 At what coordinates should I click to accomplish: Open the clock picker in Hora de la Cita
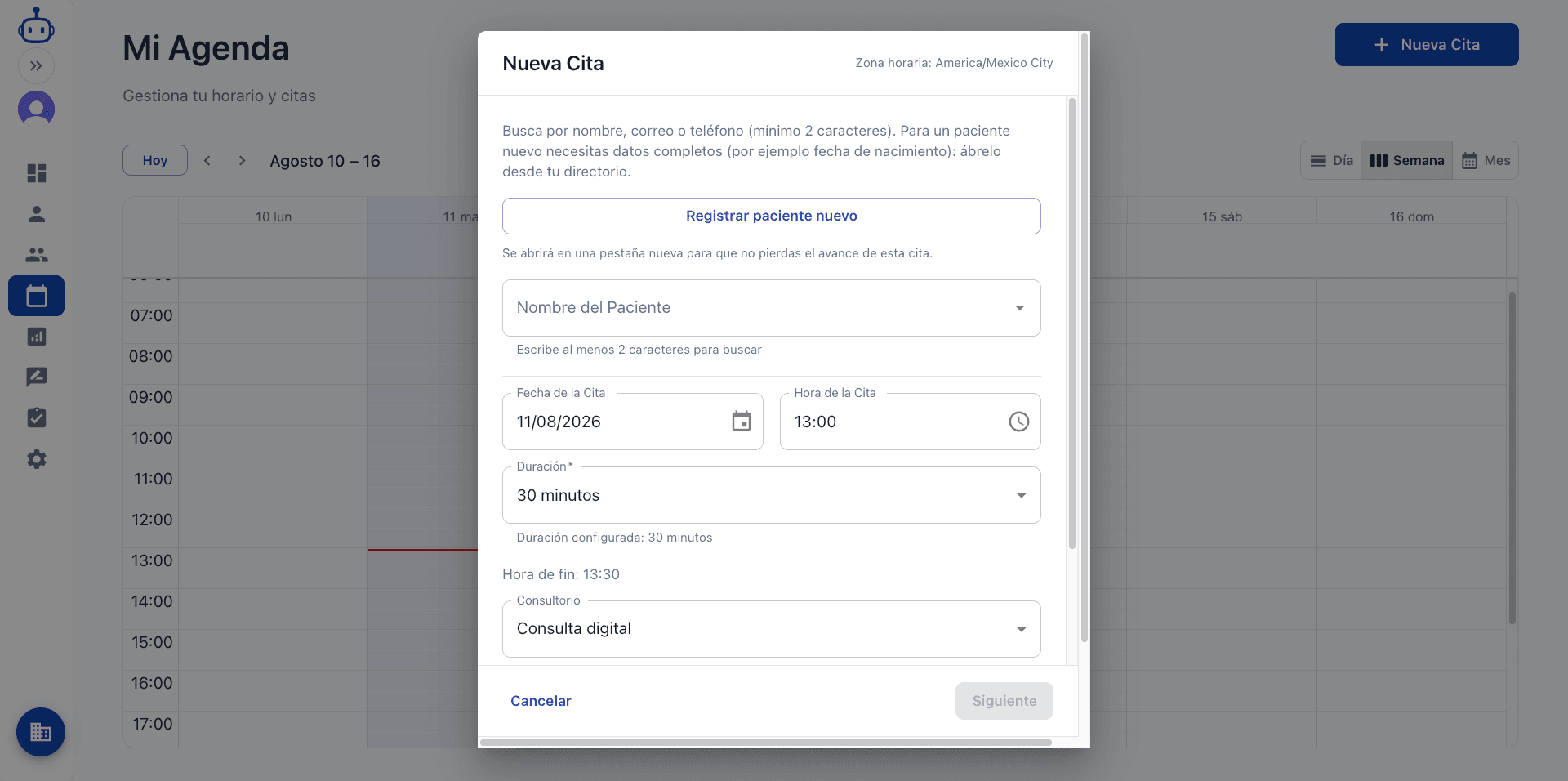pos(1018,422)
